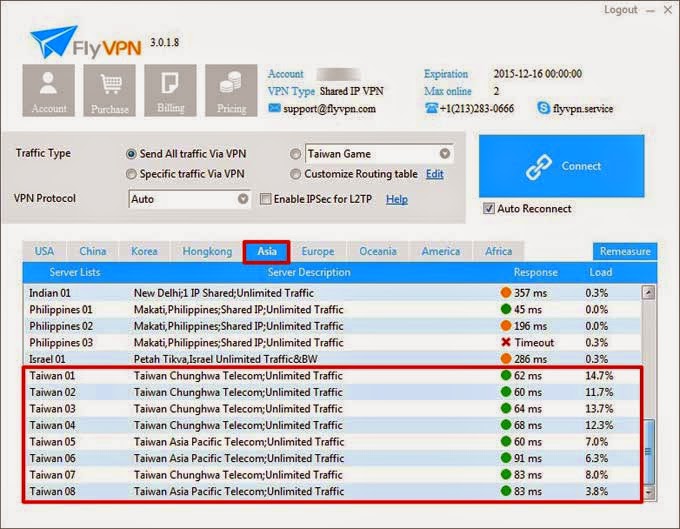The width and height of the screenshot is (680, 529).
Task: Switch to the Oceania tab
Action: [x=378, y=251]
